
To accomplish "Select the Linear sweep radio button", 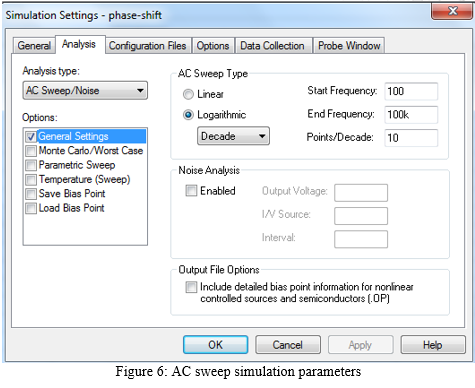I will coord(188,94).
